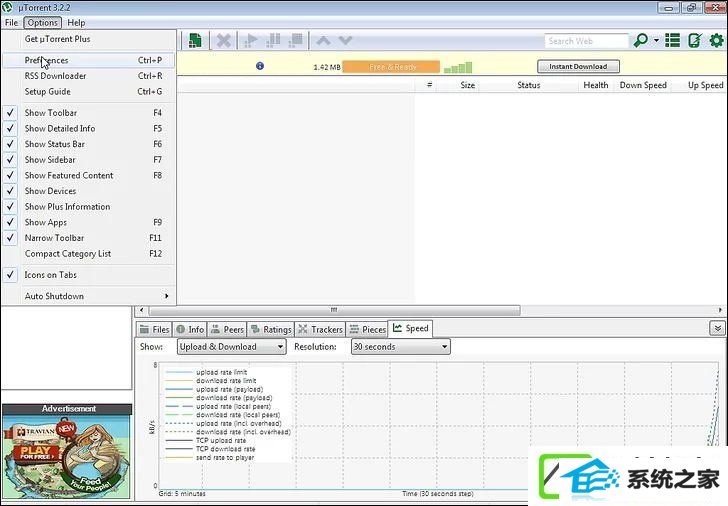728x506 pixels.
Task: Toggle Show Plus Information option
Action: tap(88, 207)
